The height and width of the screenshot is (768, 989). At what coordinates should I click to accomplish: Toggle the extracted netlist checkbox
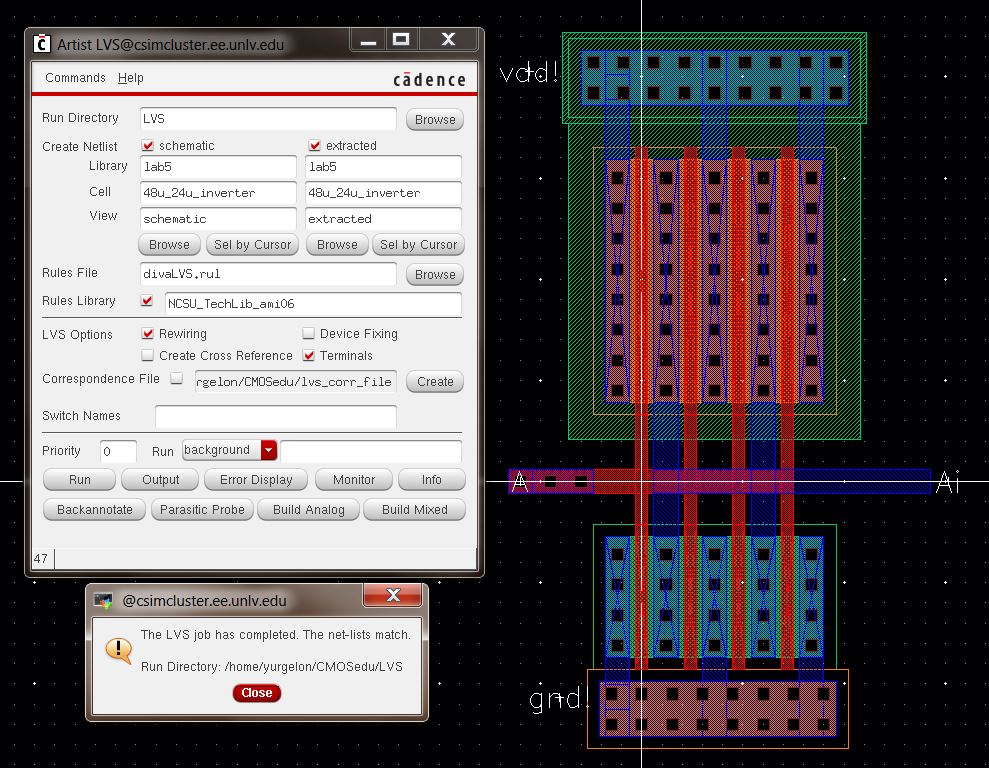[315, 146]
